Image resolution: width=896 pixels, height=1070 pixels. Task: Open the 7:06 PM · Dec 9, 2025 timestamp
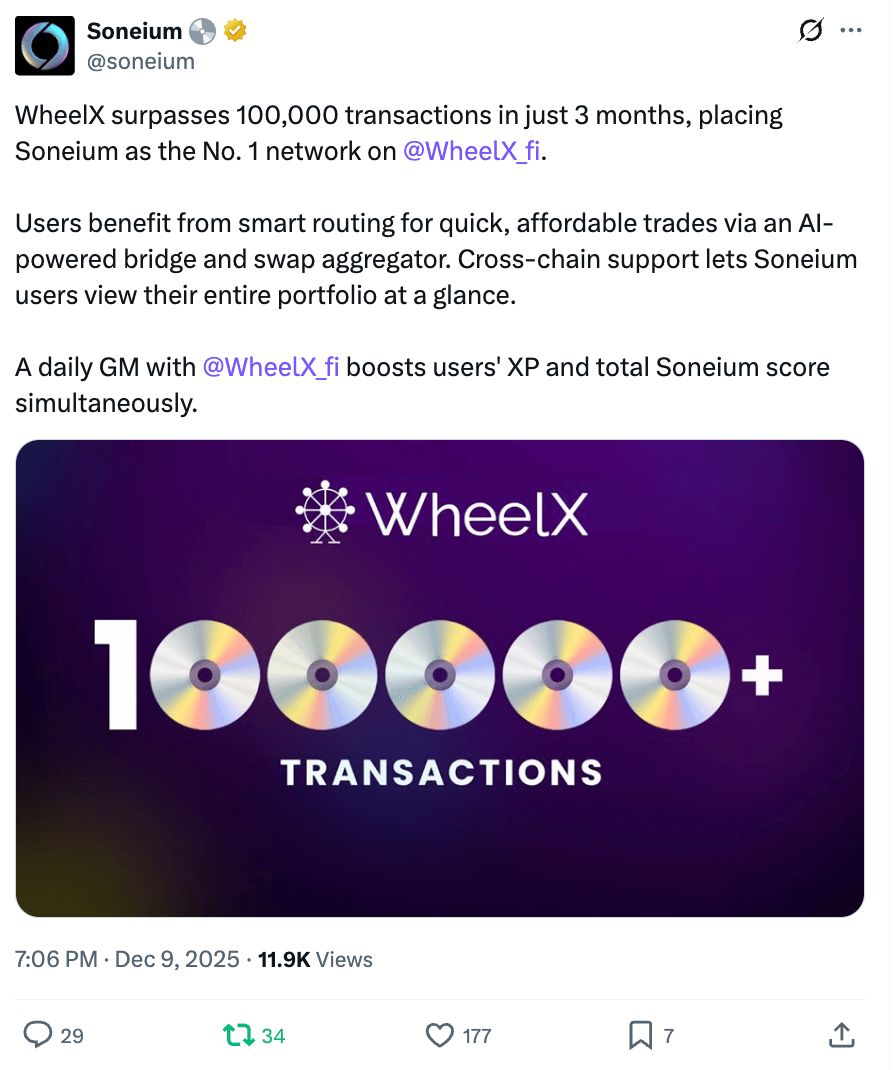[x=127, y=960]
